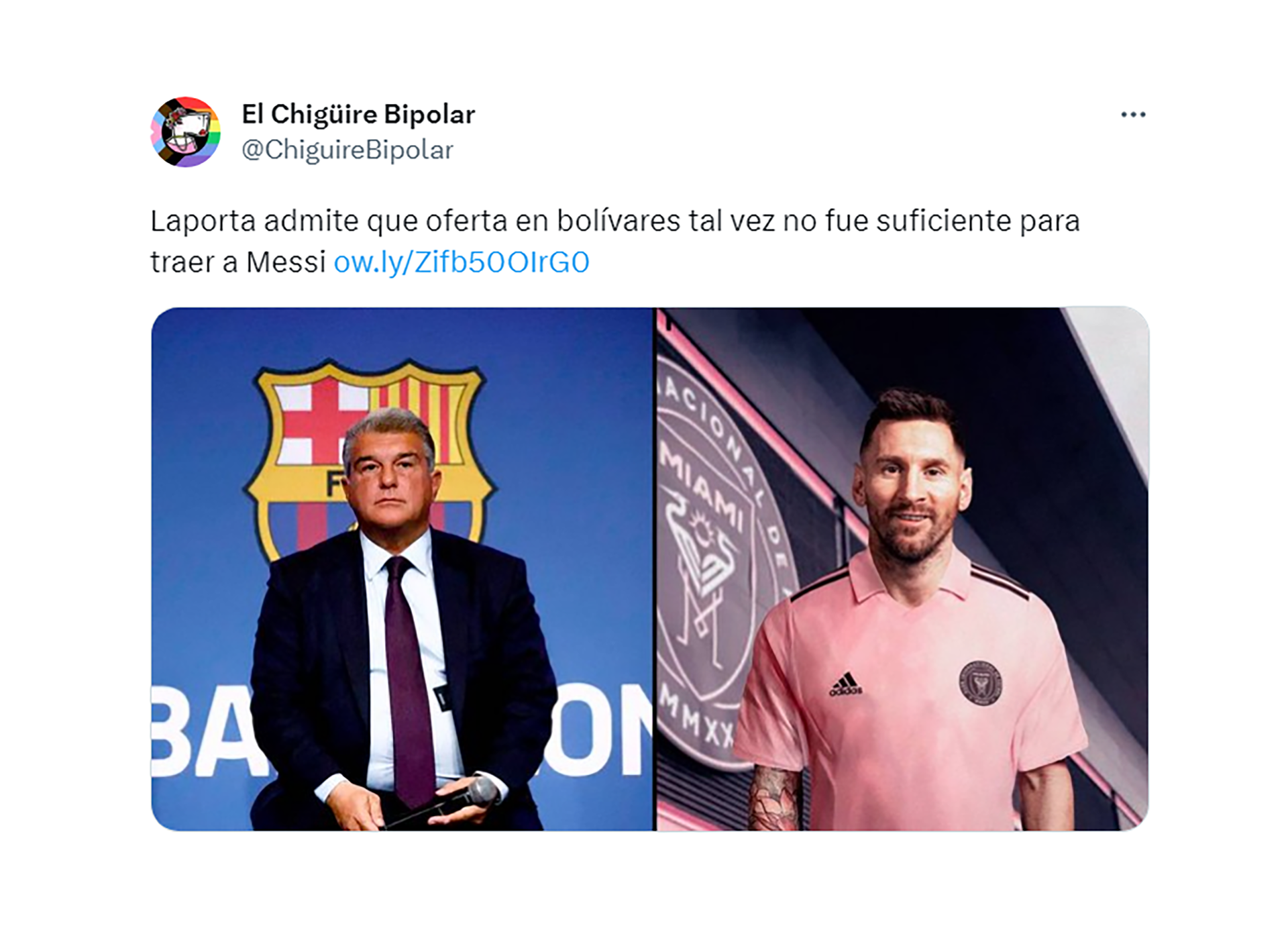Open the right pink jersey photo
Screen dimensions: 1288x938
pos(902,569)
